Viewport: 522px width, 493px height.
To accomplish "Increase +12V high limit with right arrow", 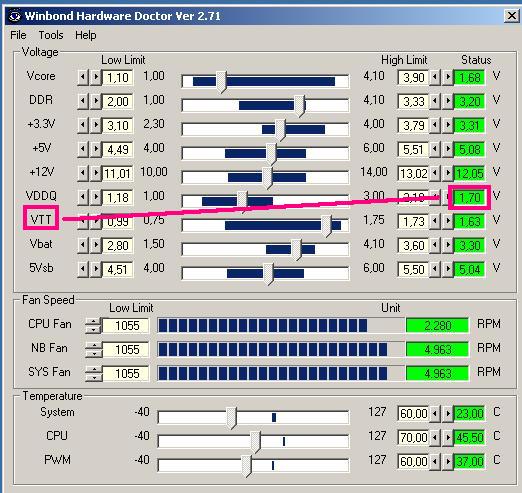I will tap(448, 174).
